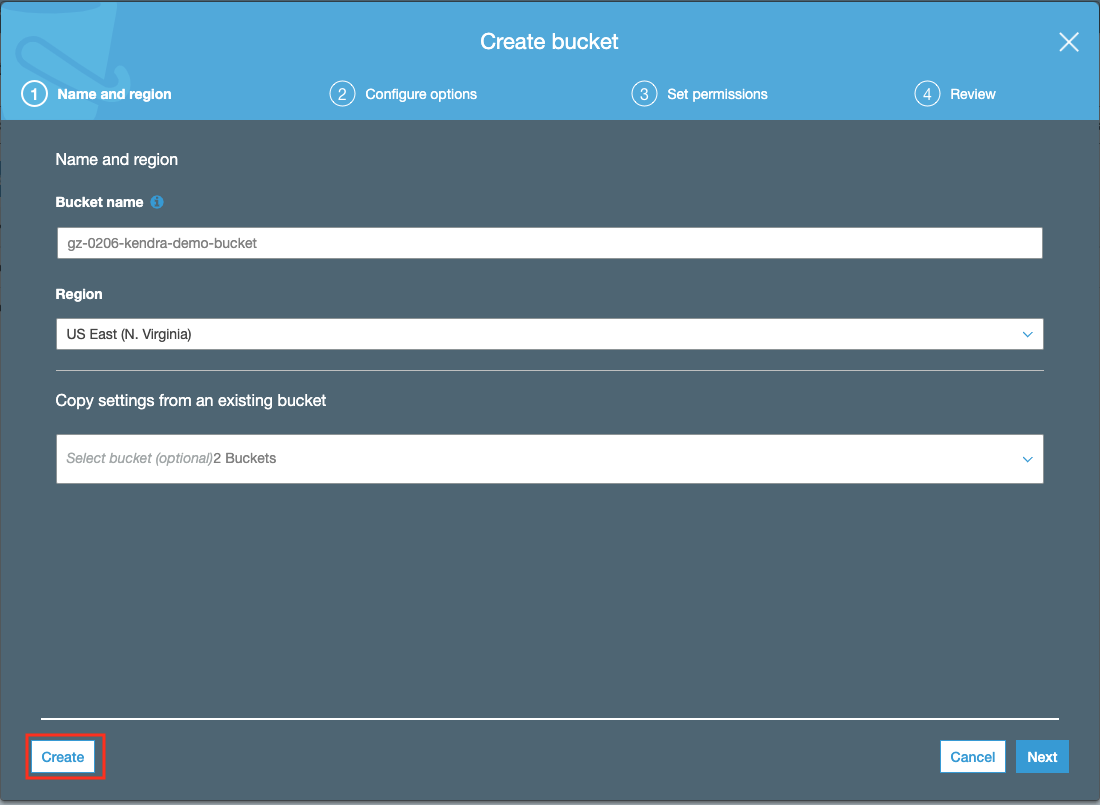Click Copy settings from an existing bucket heading
1100x805 pixels.
pos(191,401)
